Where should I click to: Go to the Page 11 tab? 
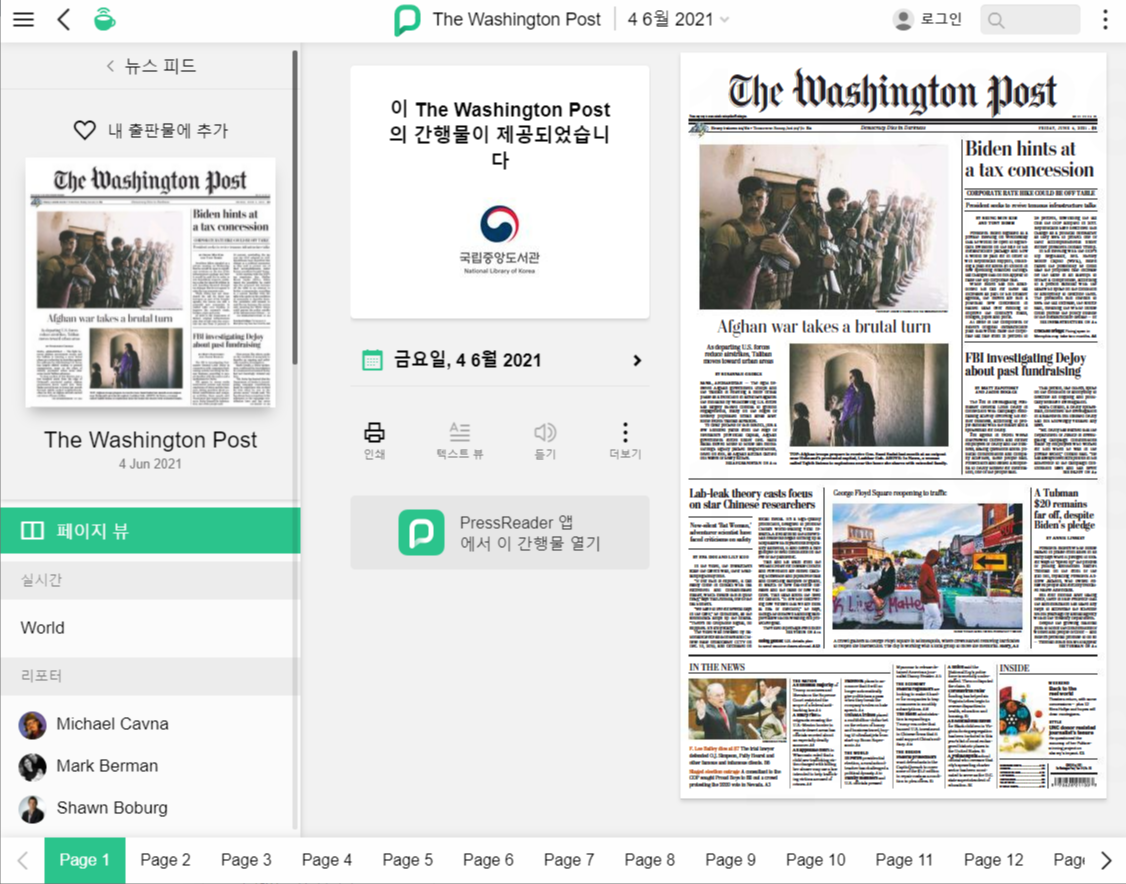(x=904, y=860)
